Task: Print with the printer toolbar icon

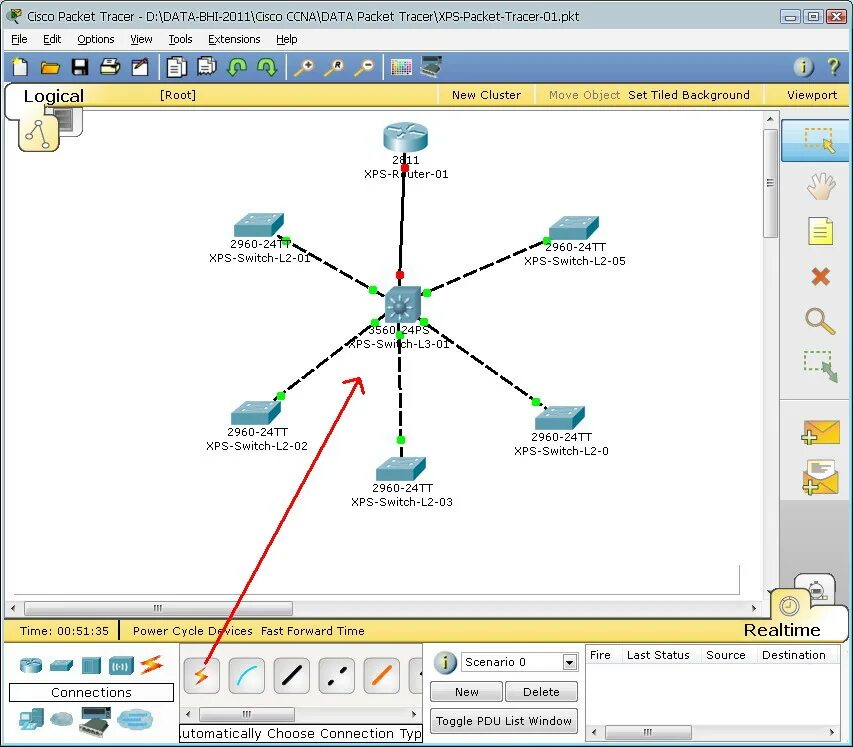Action: [x=110, y=67]
